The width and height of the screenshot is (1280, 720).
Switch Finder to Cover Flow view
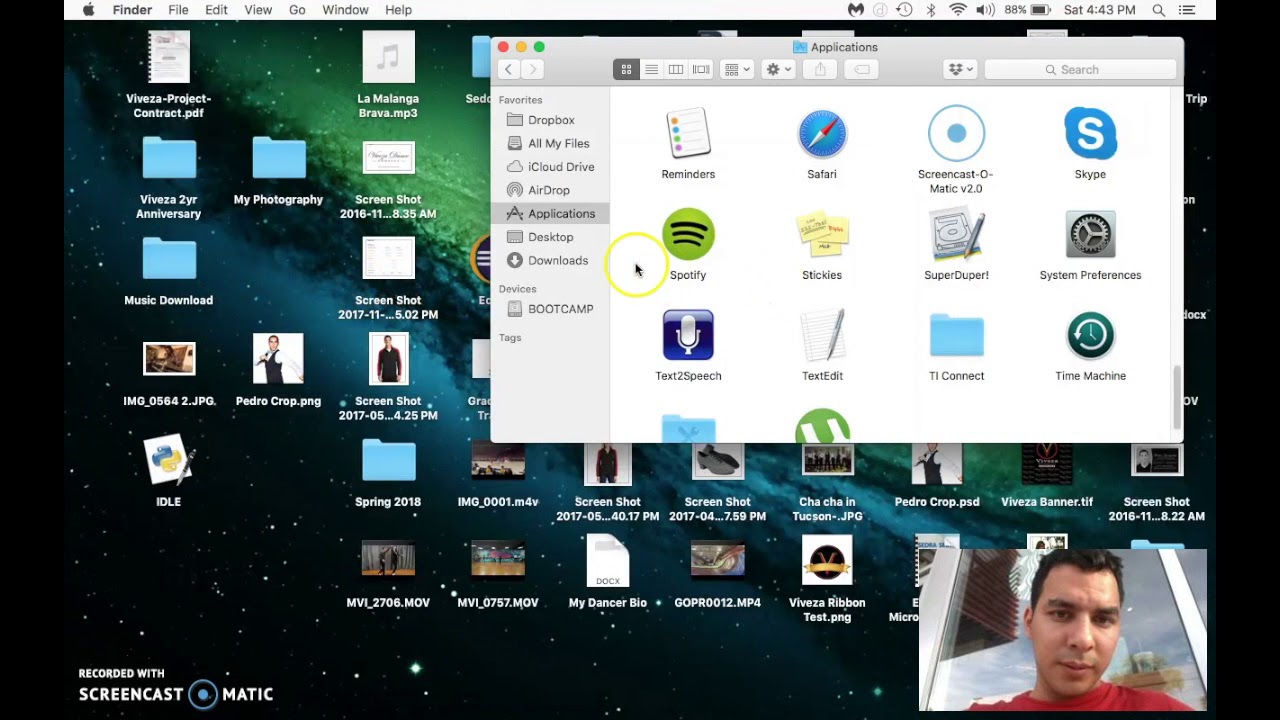click(701, 69)
